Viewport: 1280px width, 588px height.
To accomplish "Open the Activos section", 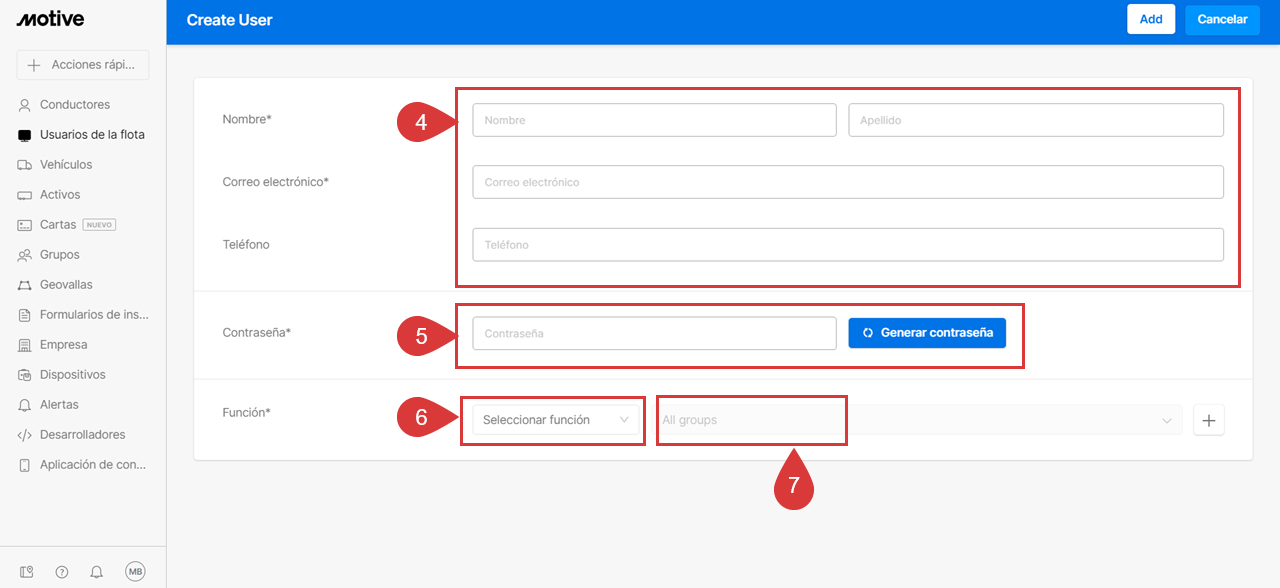I will coord(60,195).
